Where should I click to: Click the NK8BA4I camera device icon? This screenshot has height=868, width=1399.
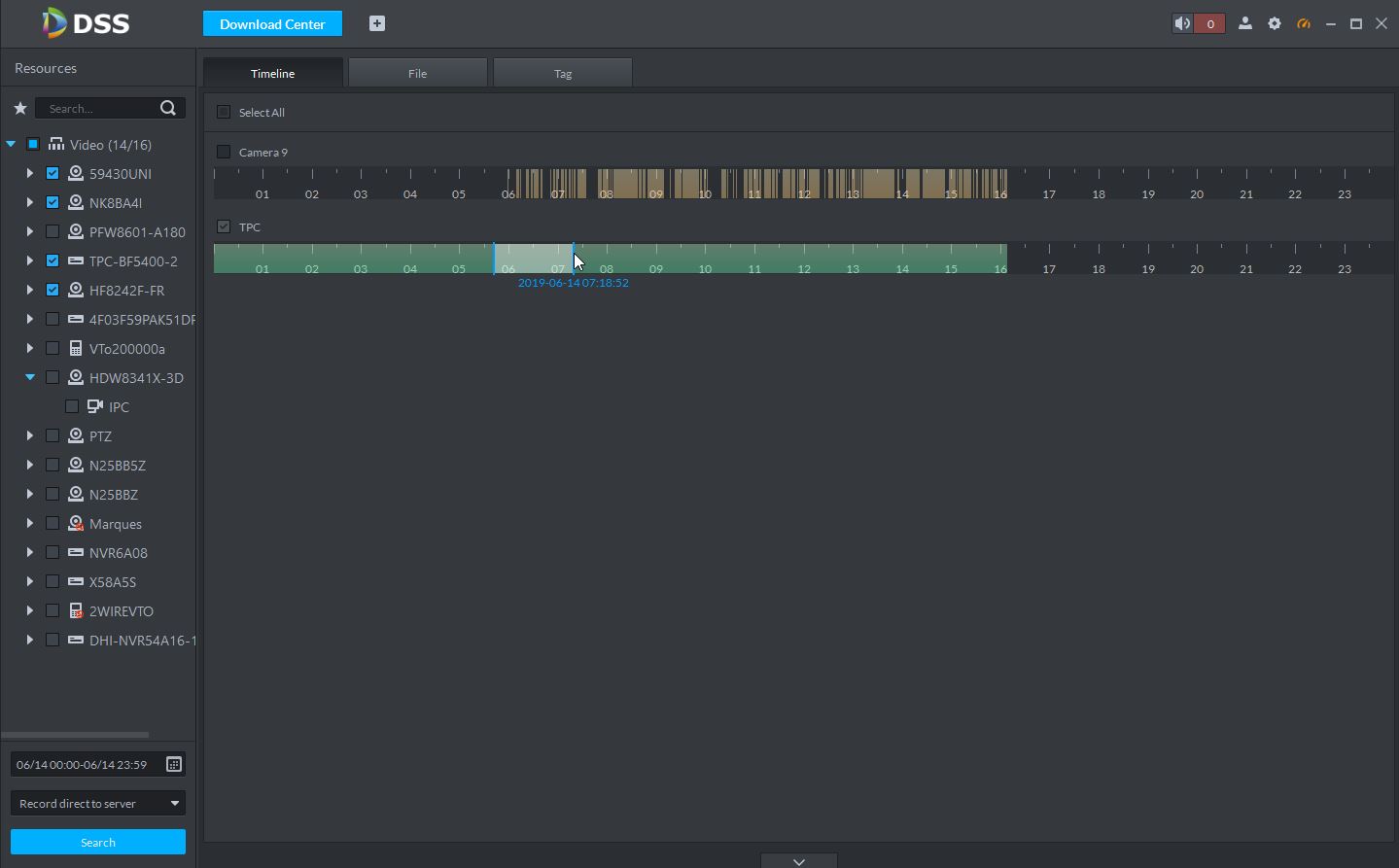pos(76,202)
